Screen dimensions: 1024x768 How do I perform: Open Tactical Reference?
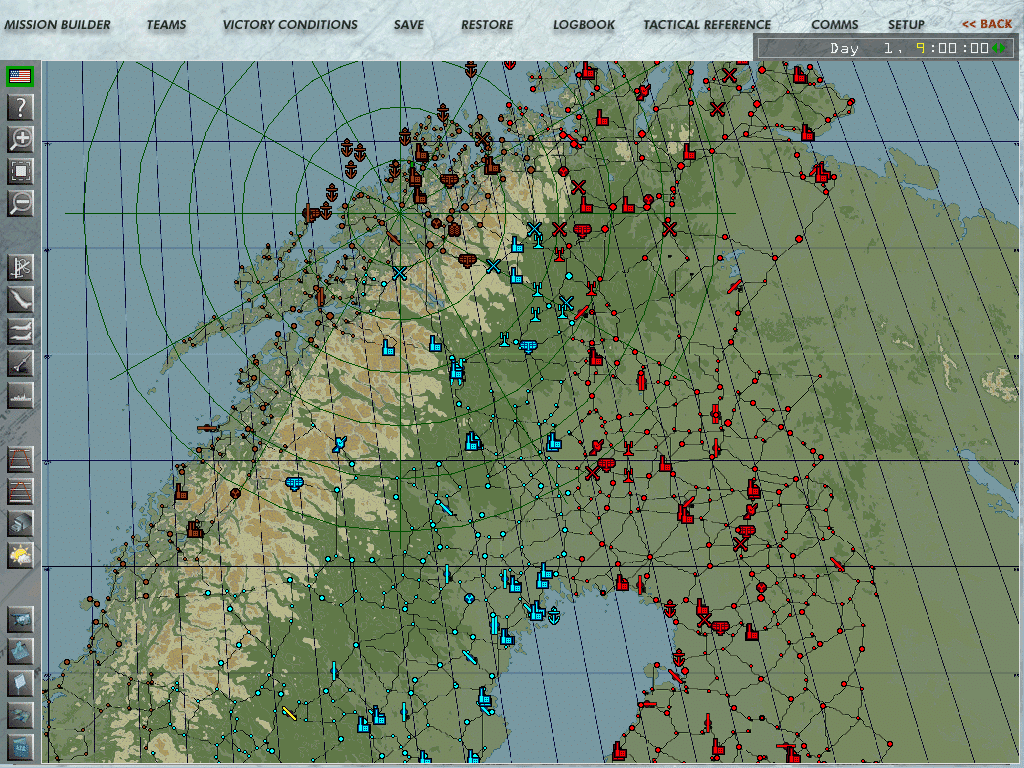pyautogui.click(x=707, y=25)
